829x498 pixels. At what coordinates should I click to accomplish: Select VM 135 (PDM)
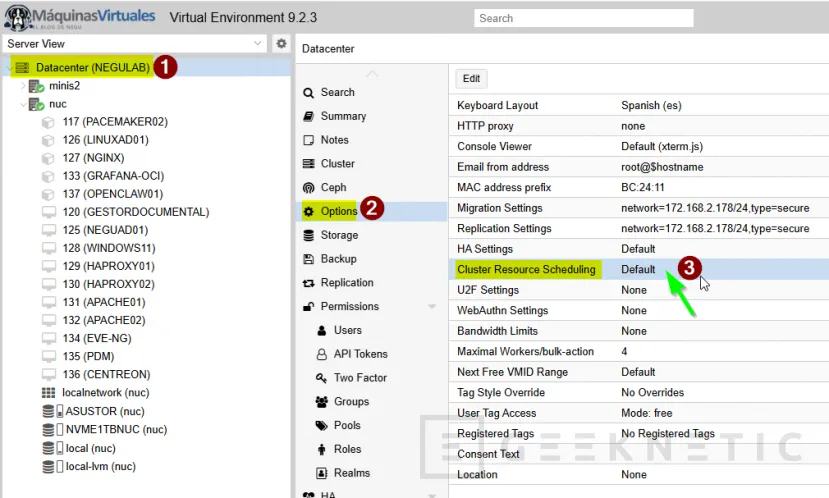pos(88,356)
